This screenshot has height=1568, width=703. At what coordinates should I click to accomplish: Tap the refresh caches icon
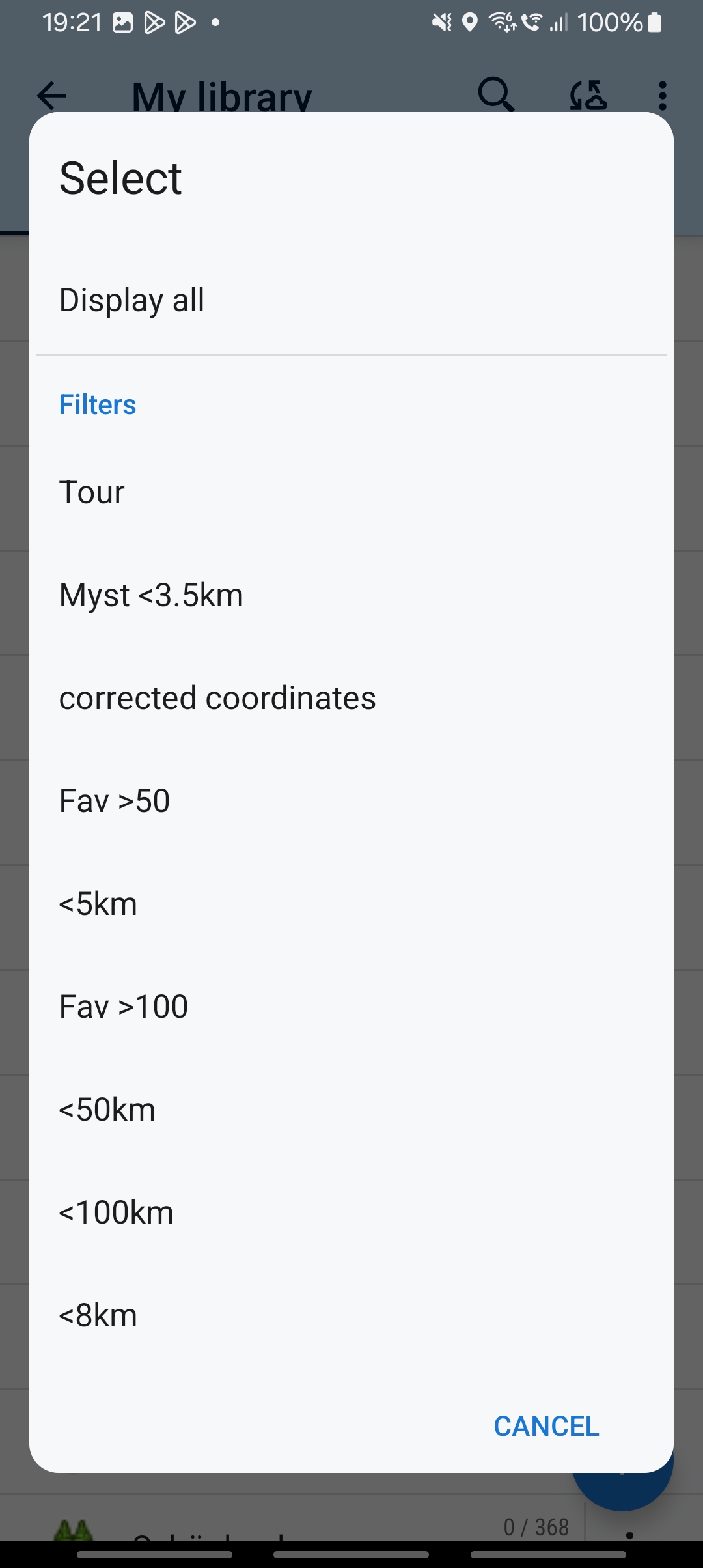click(x=588, y=95)
